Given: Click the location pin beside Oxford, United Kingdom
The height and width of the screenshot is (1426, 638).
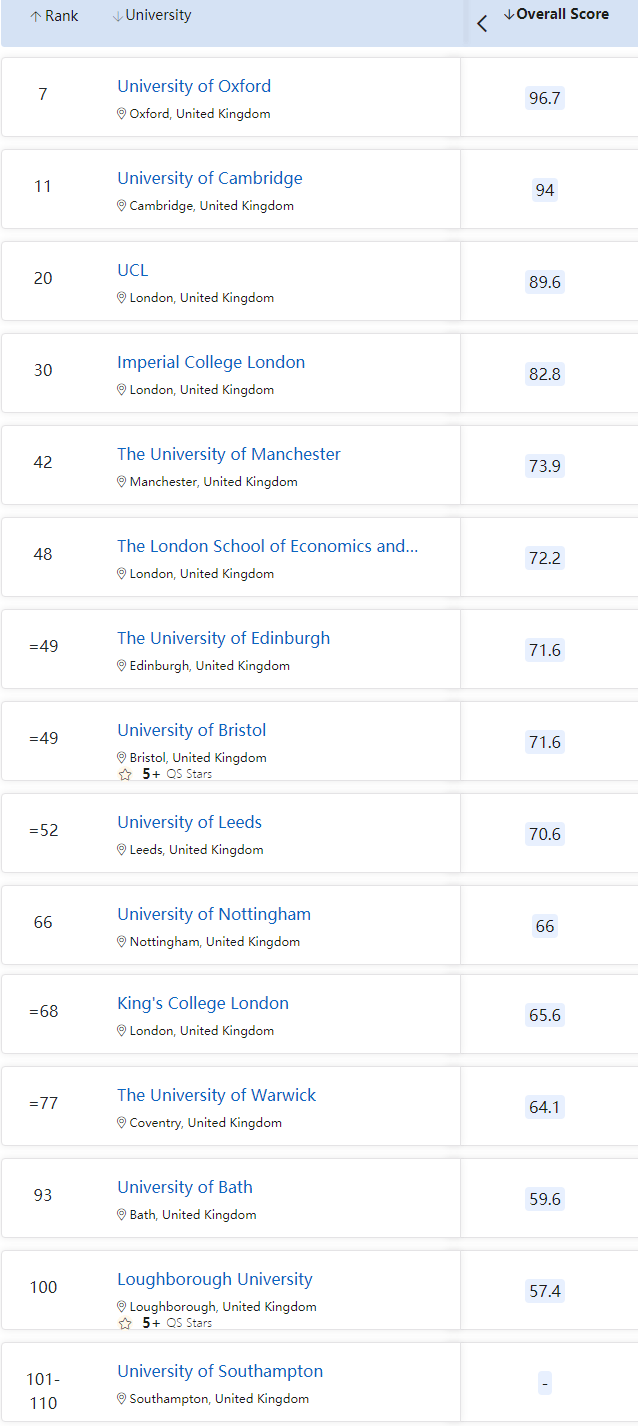Looking at the screenshot, I should pyautogui.click(x=122, y=114).
